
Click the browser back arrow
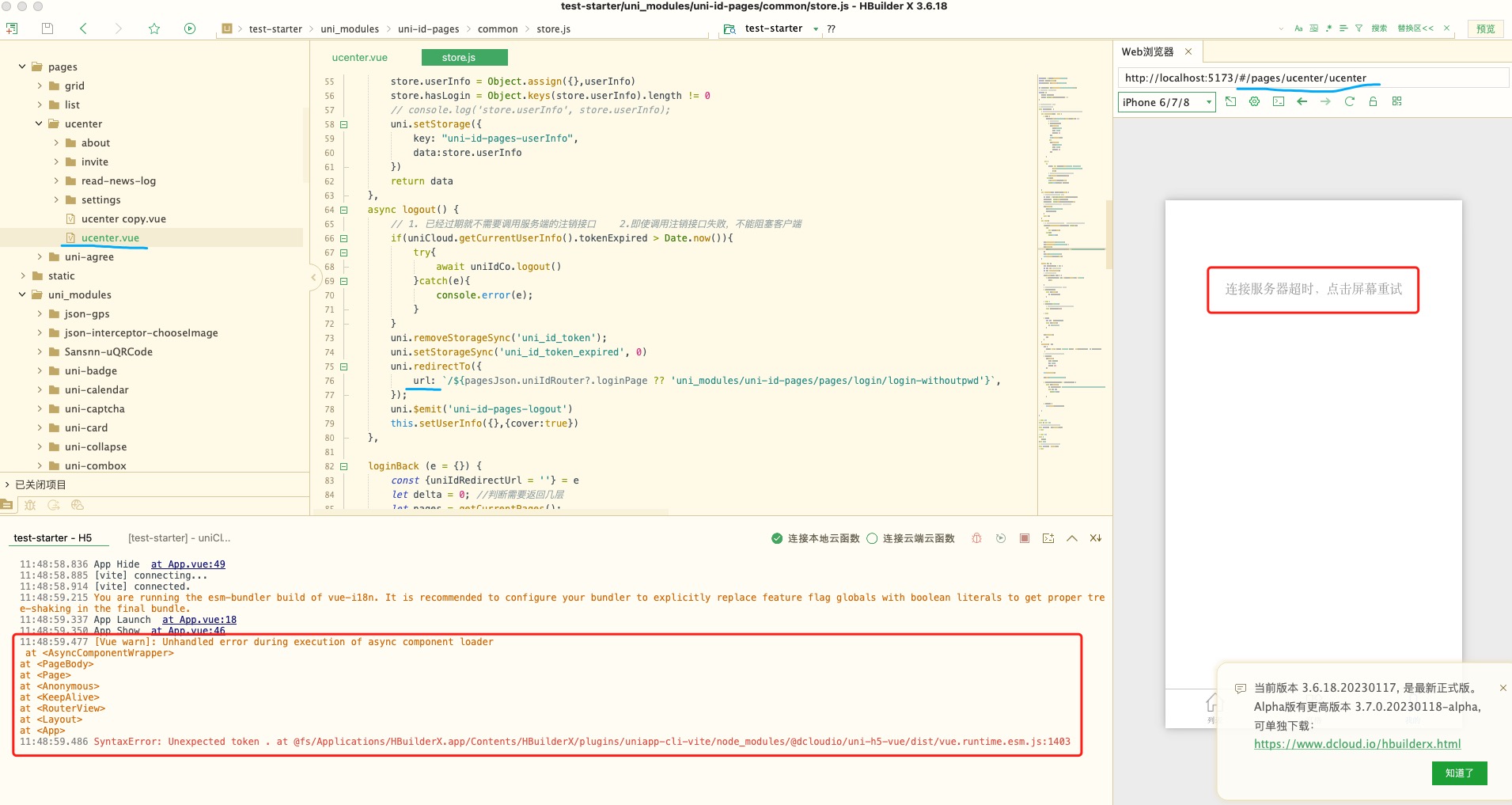click(1302, 101)
